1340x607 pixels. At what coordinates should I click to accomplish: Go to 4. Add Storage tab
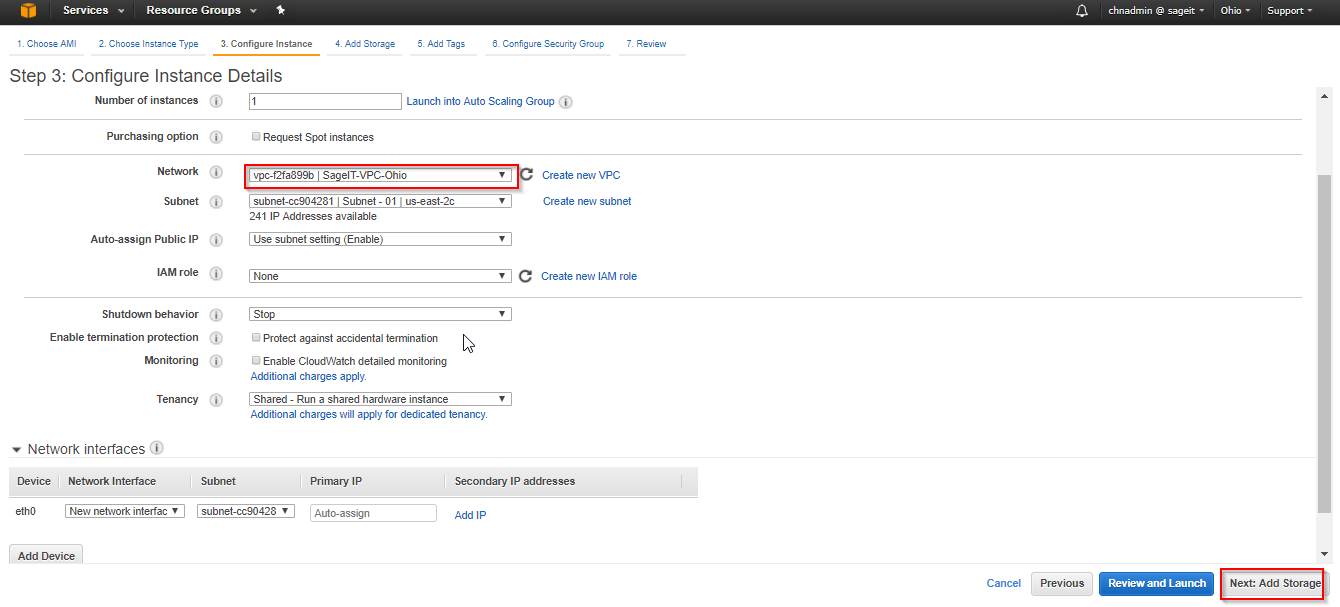coord(365,44)
